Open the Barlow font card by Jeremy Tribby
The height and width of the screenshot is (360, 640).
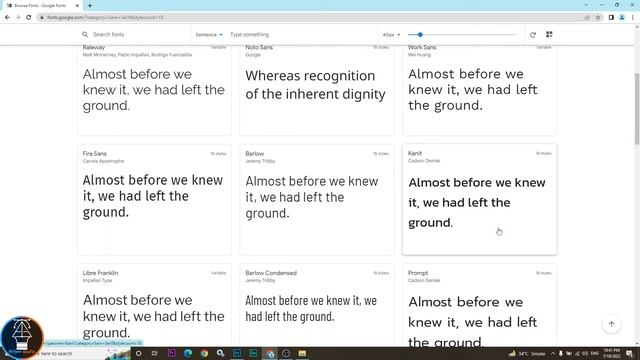coord(317,200)
